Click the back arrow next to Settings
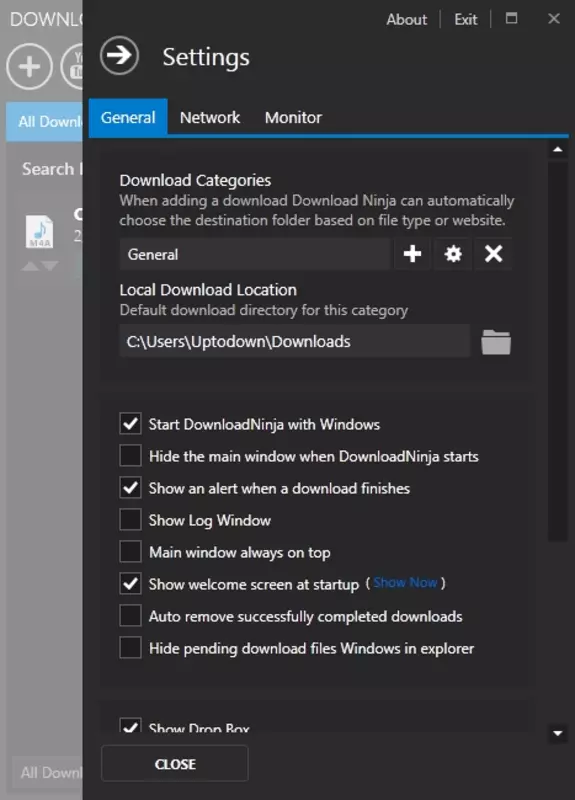 119,55
